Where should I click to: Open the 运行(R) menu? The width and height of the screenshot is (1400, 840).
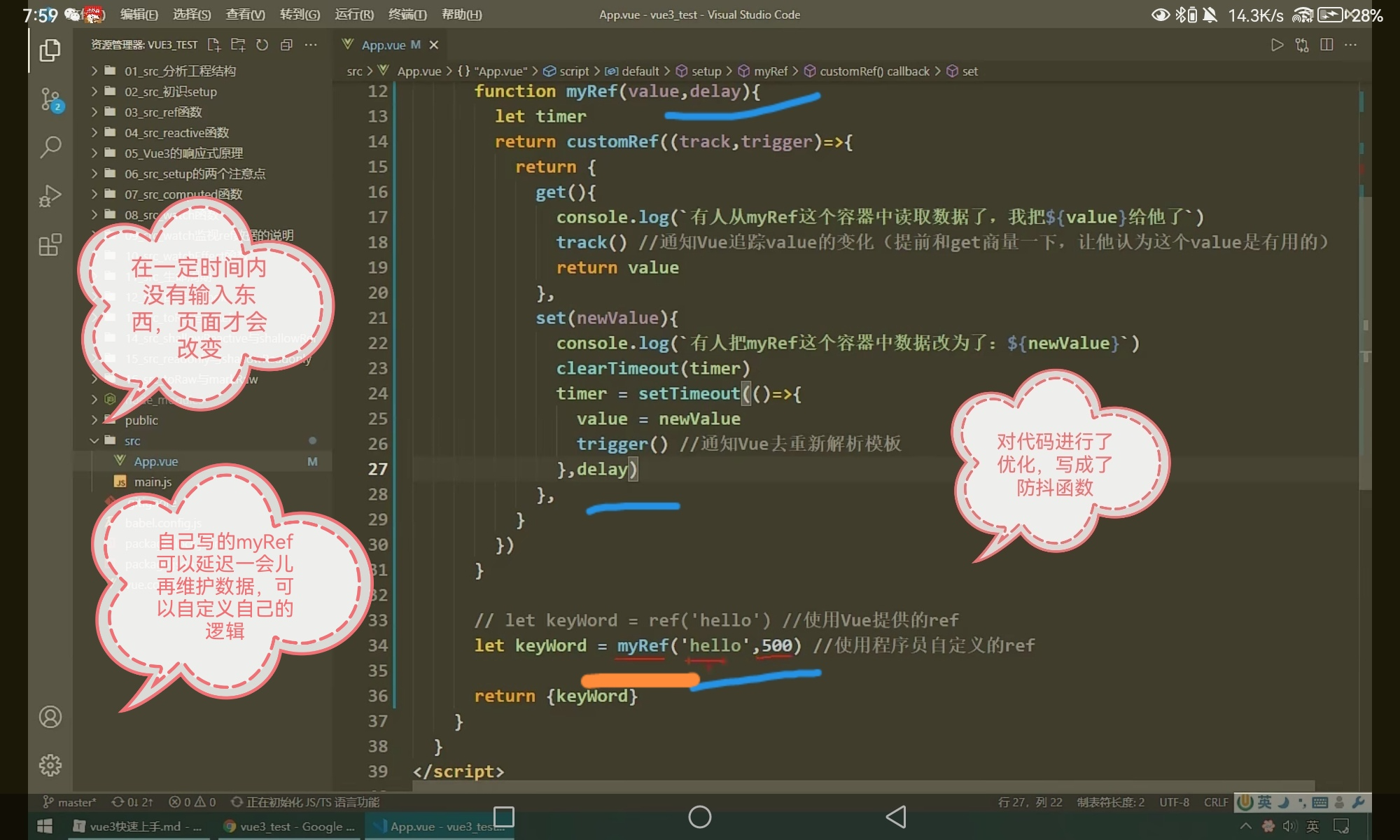pyautogui.click(x=354, y=15)
